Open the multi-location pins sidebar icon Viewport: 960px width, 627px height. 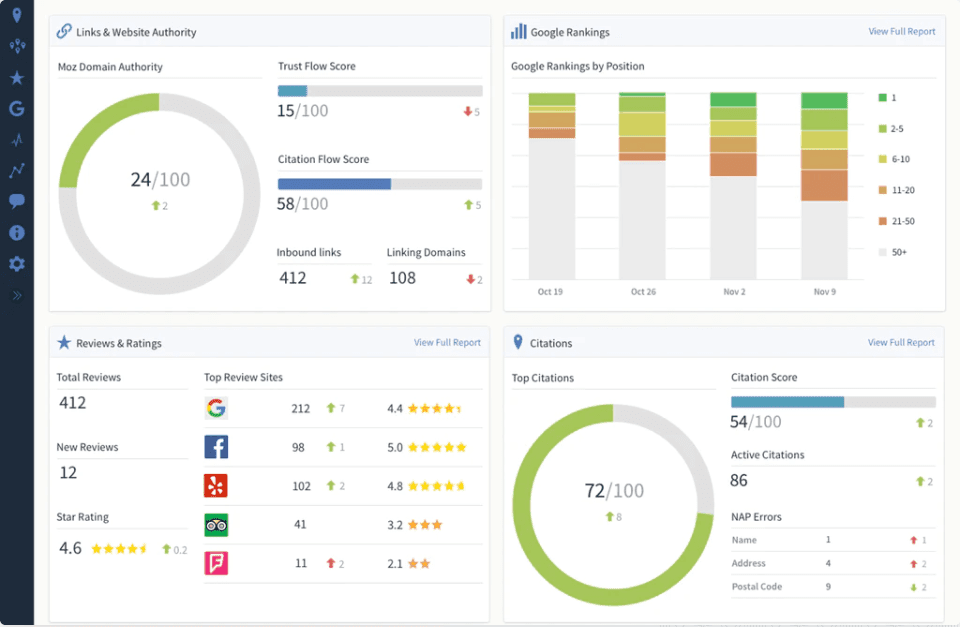(x=17, y=46)
